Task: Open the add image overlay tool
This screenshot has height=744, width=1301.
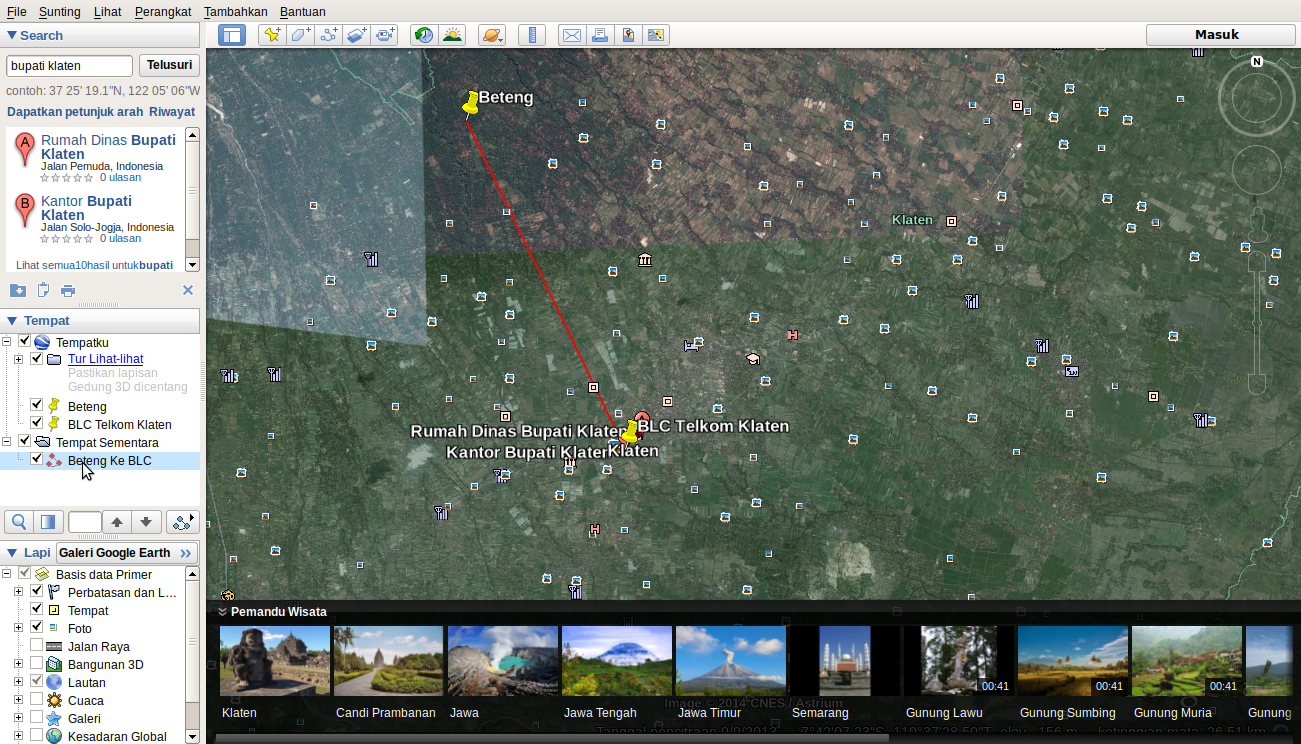Action: [x=357, y=35]
